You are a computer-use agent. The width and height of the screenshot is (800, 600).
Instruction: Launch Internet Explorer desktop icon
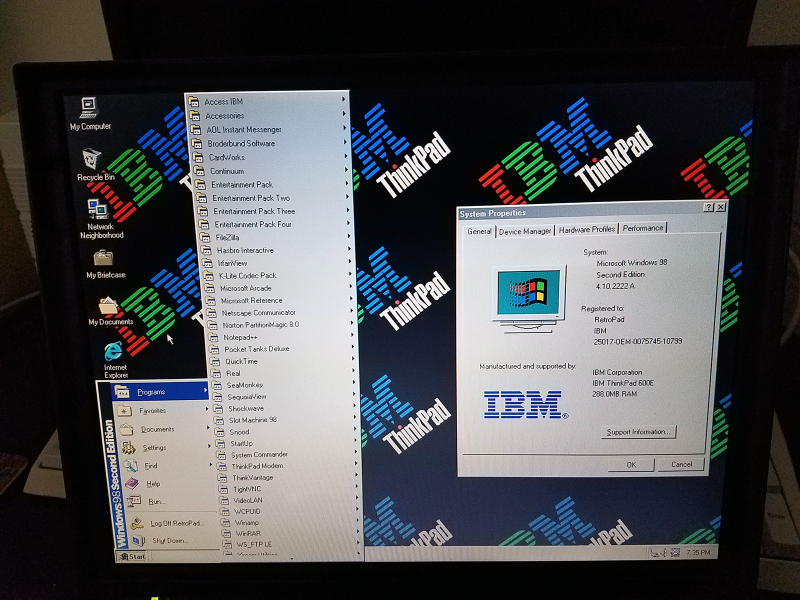[115, 359]
